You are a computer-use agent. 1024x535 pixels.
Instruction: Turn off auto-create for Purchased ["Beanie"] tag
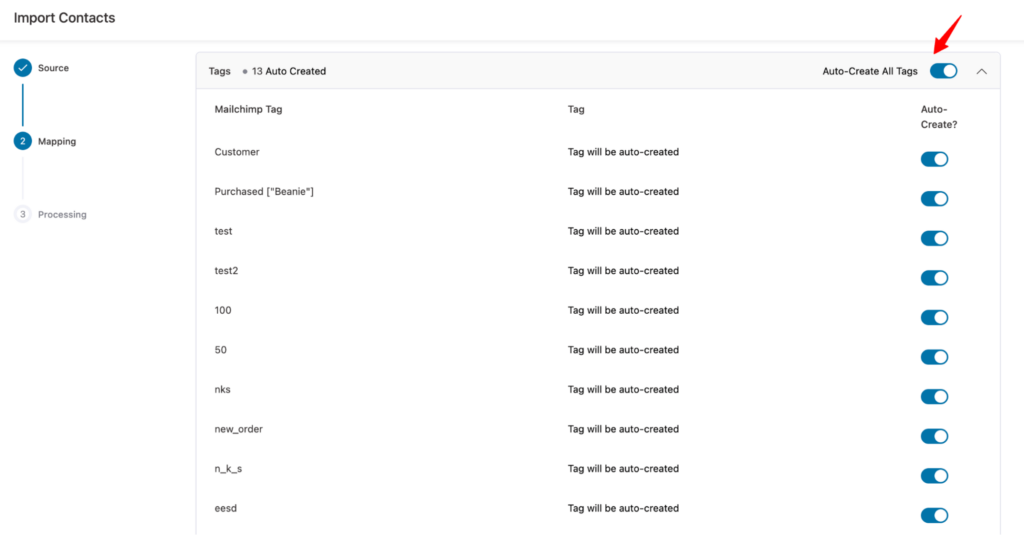coord(934,199)
